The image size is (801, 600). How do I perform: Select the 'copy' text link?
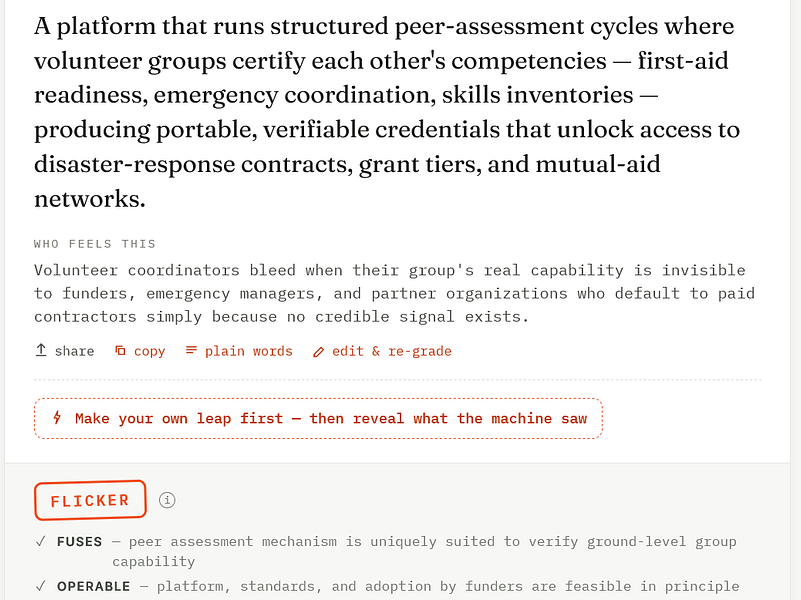coord(150,351)
